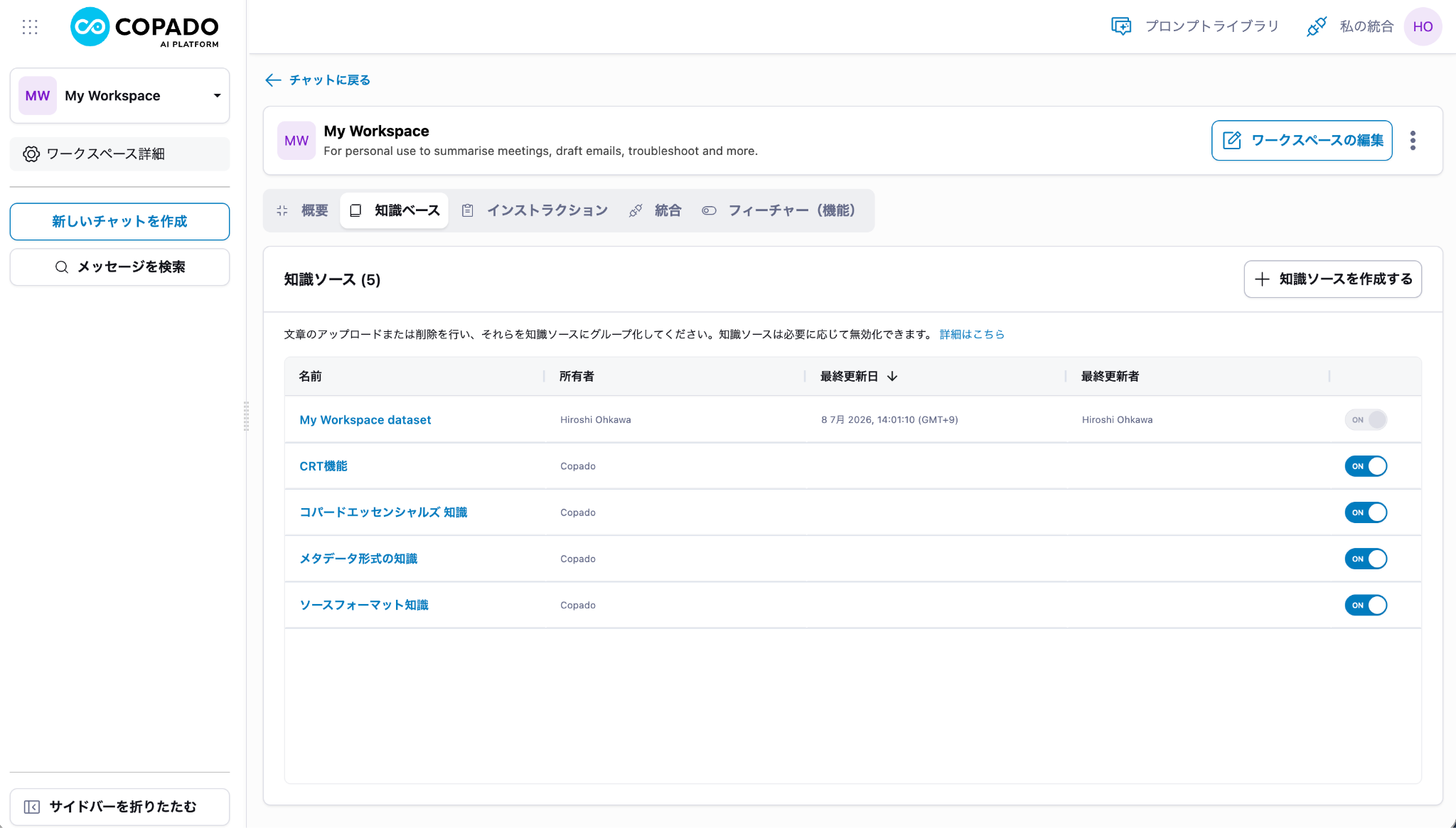Click ワークスペースの編集 button
Screen dimensions: 1456x828
tap(1302, 141)
